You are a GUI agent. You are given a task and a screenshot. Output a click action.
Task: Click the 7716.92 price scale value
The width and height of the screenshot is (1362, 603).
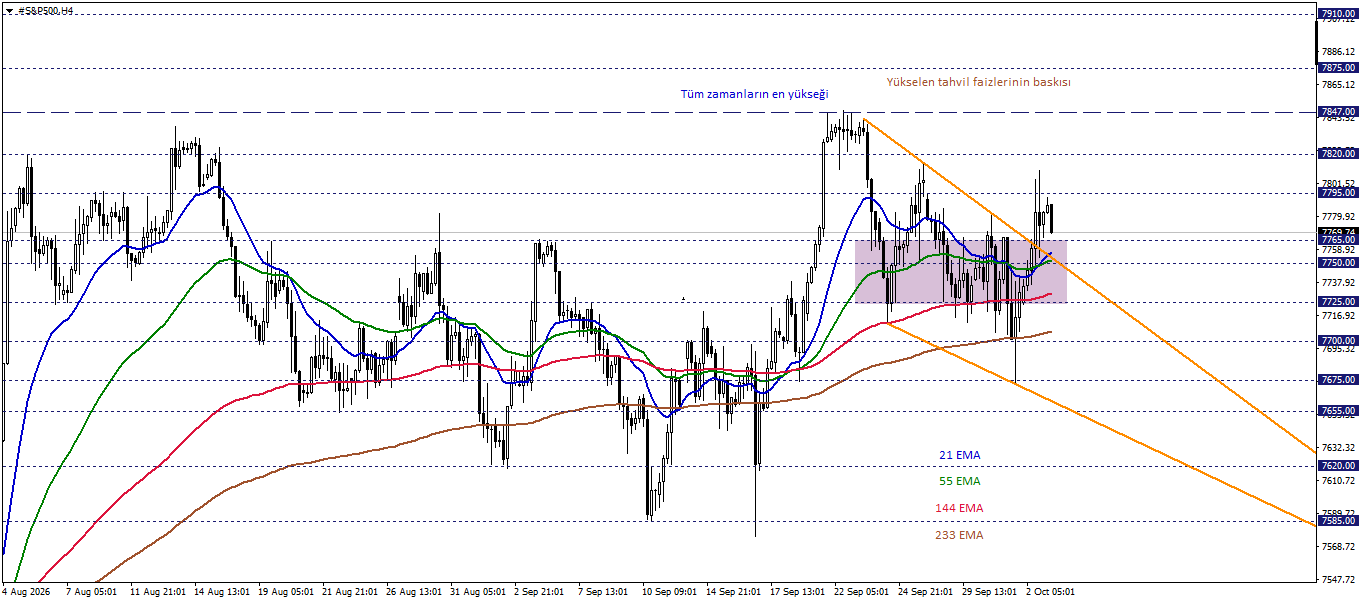tap(1338, 316)
